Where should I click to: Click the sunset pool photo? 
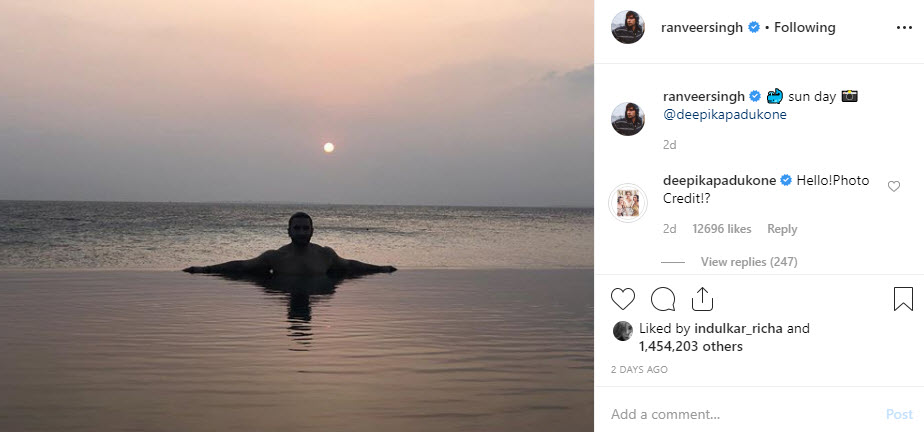297,216
